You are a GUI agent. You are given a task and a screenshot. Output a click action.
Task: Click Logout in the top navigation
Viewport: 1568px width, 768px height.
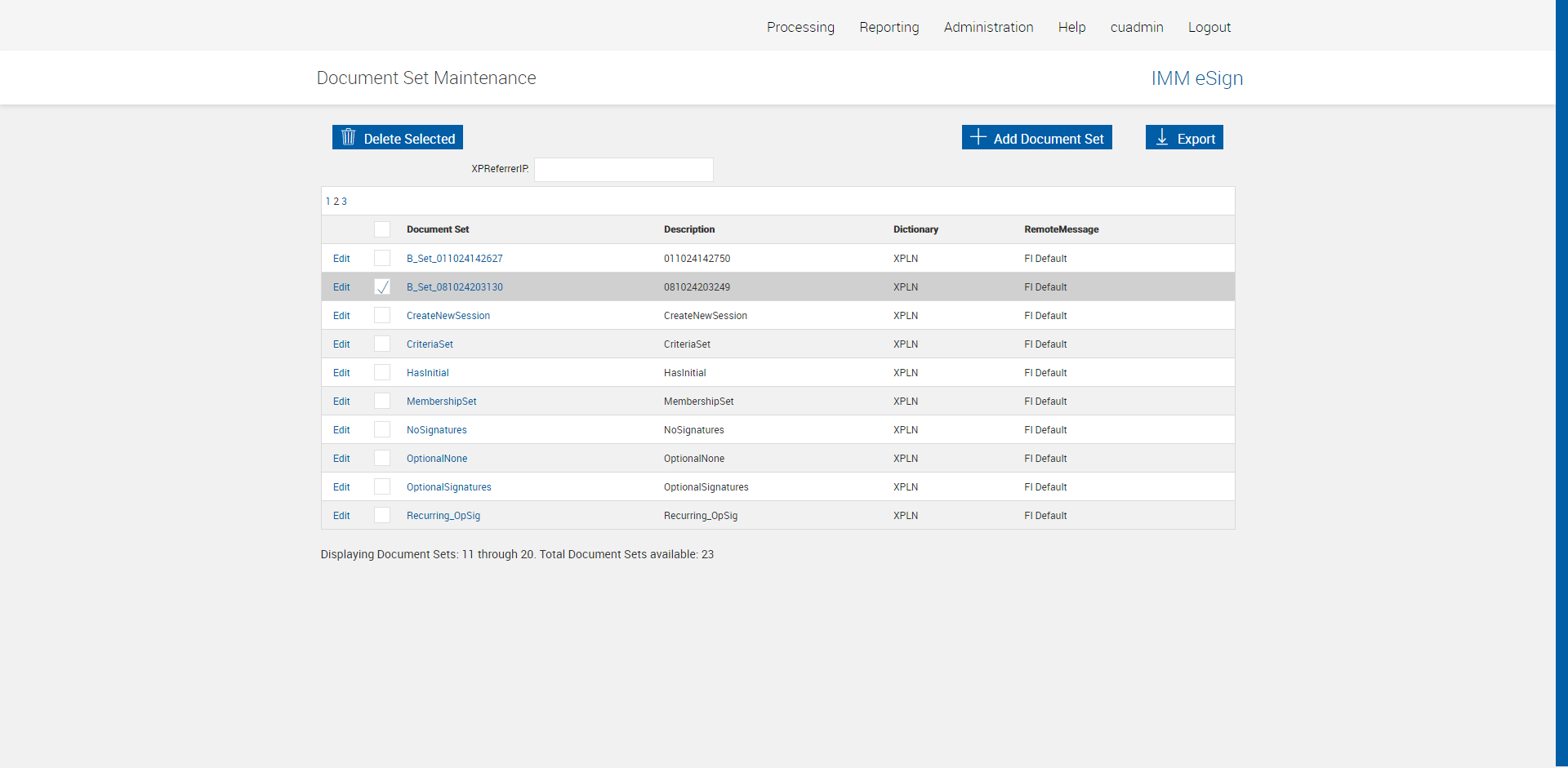coord(1209,27)
